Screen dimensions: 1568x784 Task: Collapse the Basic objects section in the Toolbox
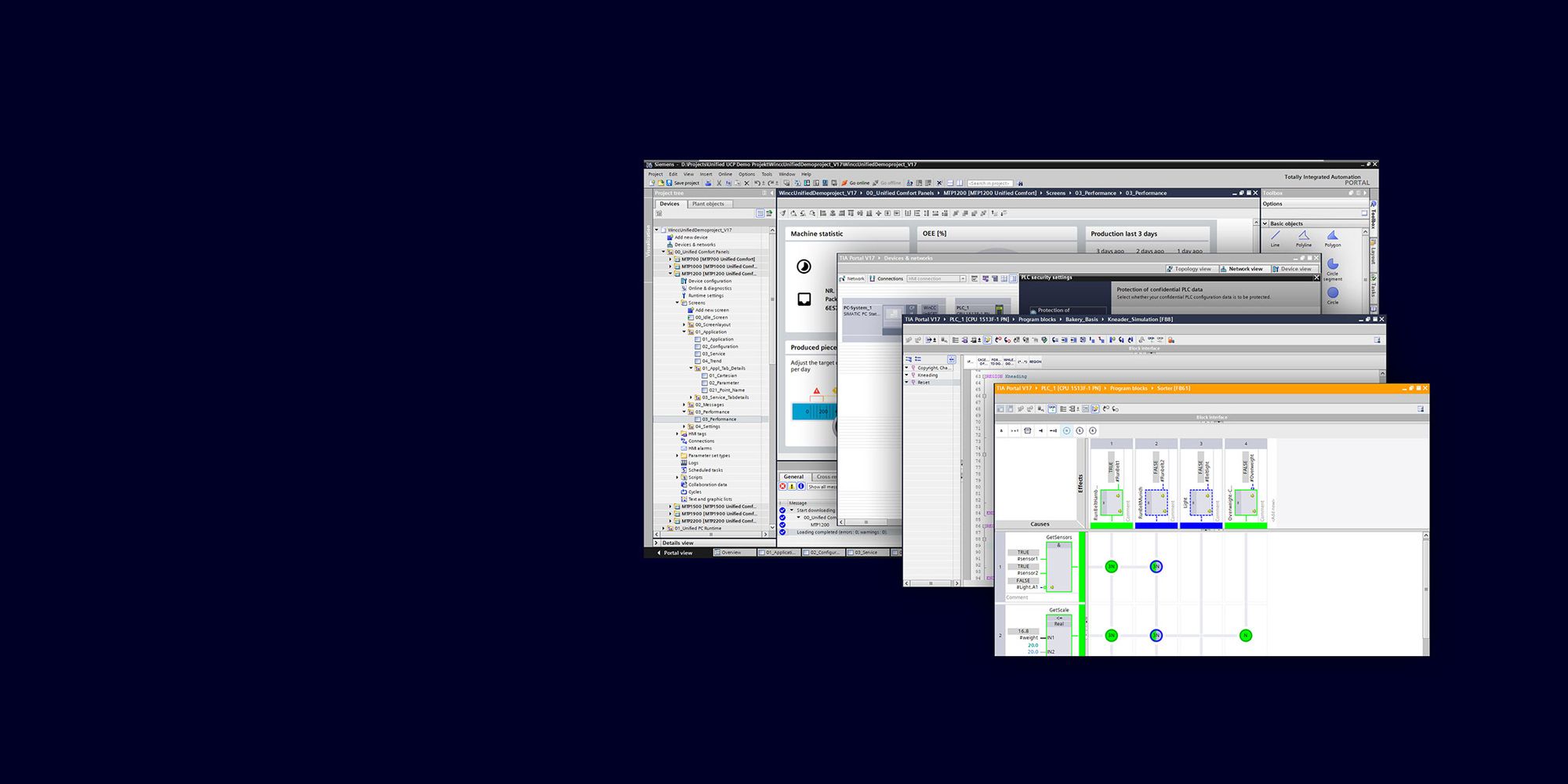coord(1265,223)
